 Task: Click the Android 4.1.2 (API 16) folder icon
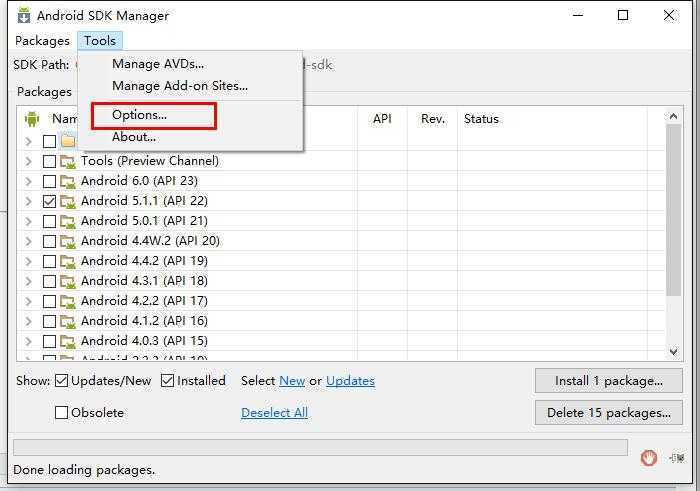(68, 321)
